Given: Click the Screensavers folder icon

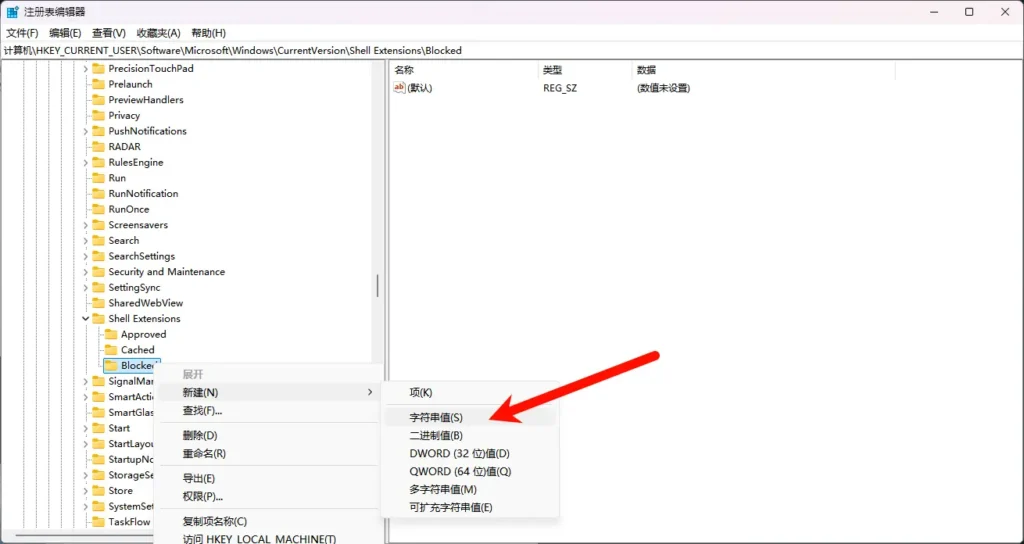Looking at the screenshot, I should point(98,225).
